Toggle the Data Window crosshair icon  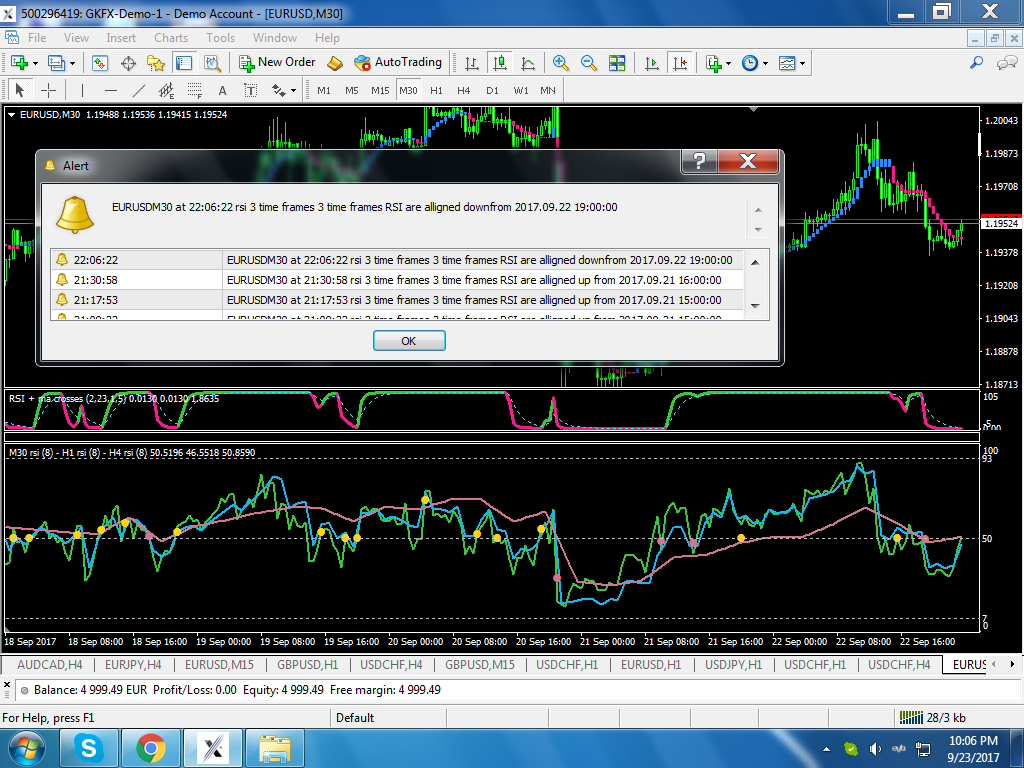point(129,63)
